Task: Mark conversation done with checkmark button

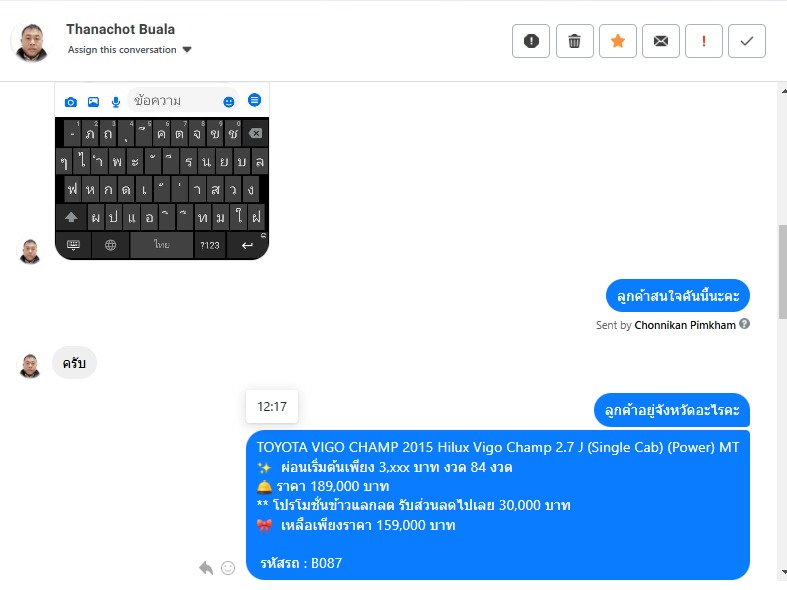Action: [x=747, y=41]
